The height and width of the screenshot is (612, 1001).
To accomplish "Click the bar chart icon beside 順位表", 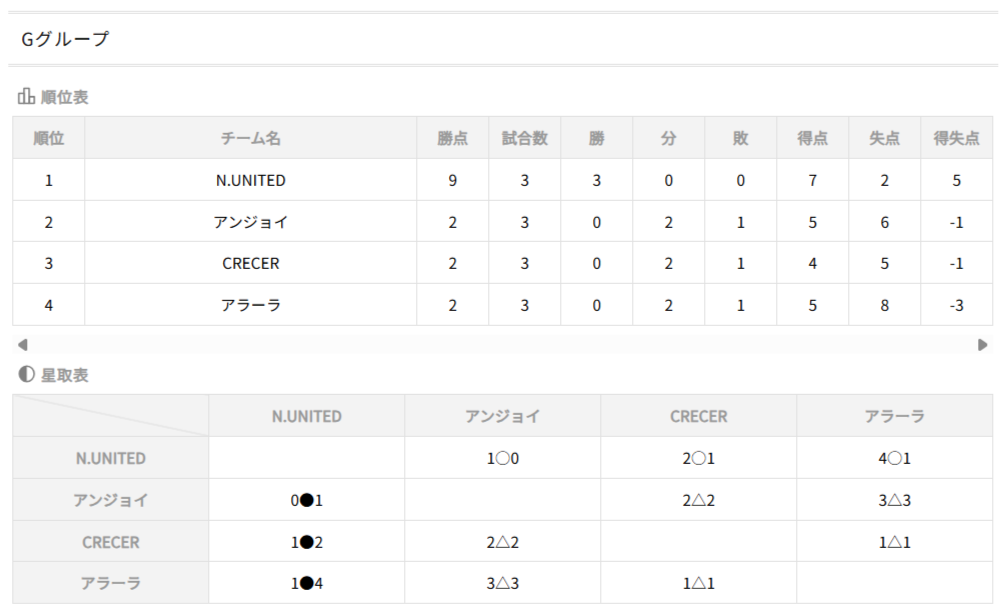I will [x=27, y=97].
